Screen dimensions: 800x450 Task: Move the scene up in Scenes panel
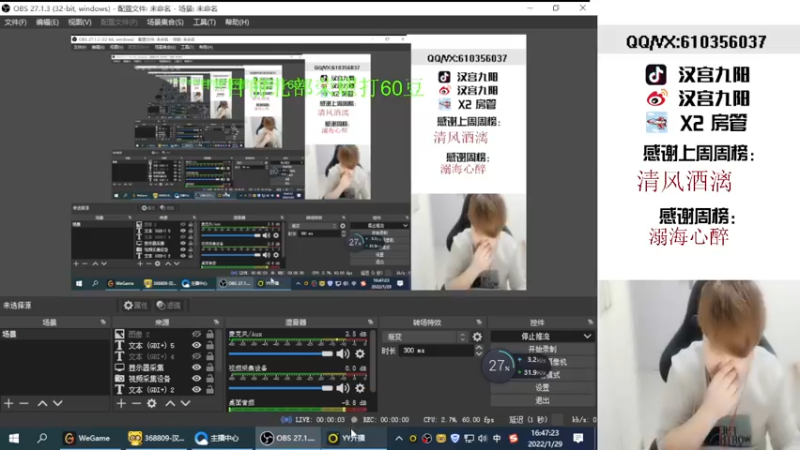[x=42, y=403]
